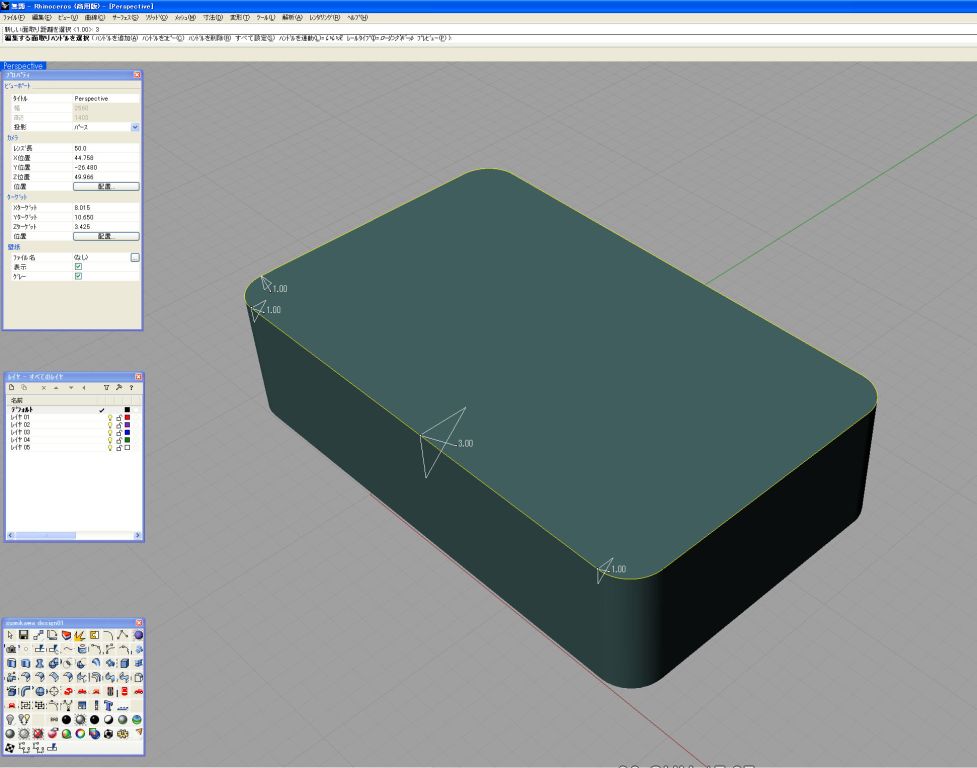Select the arrow pointer tool in the toolbar
The height and width of the screenshot is (768, 977).
10,635
